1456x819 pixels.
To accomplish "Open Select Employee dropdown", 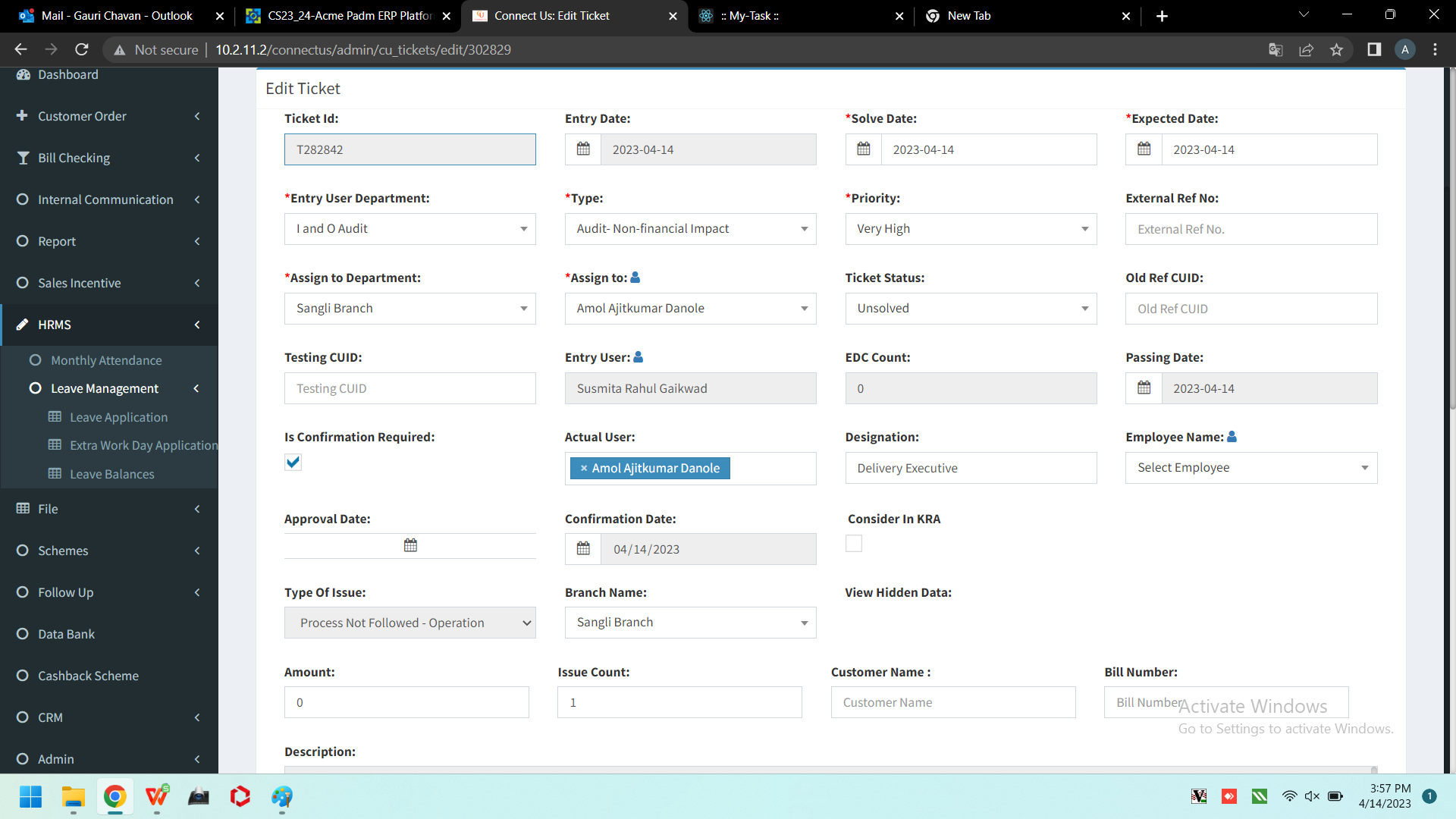I will (x=1251, y=468).
